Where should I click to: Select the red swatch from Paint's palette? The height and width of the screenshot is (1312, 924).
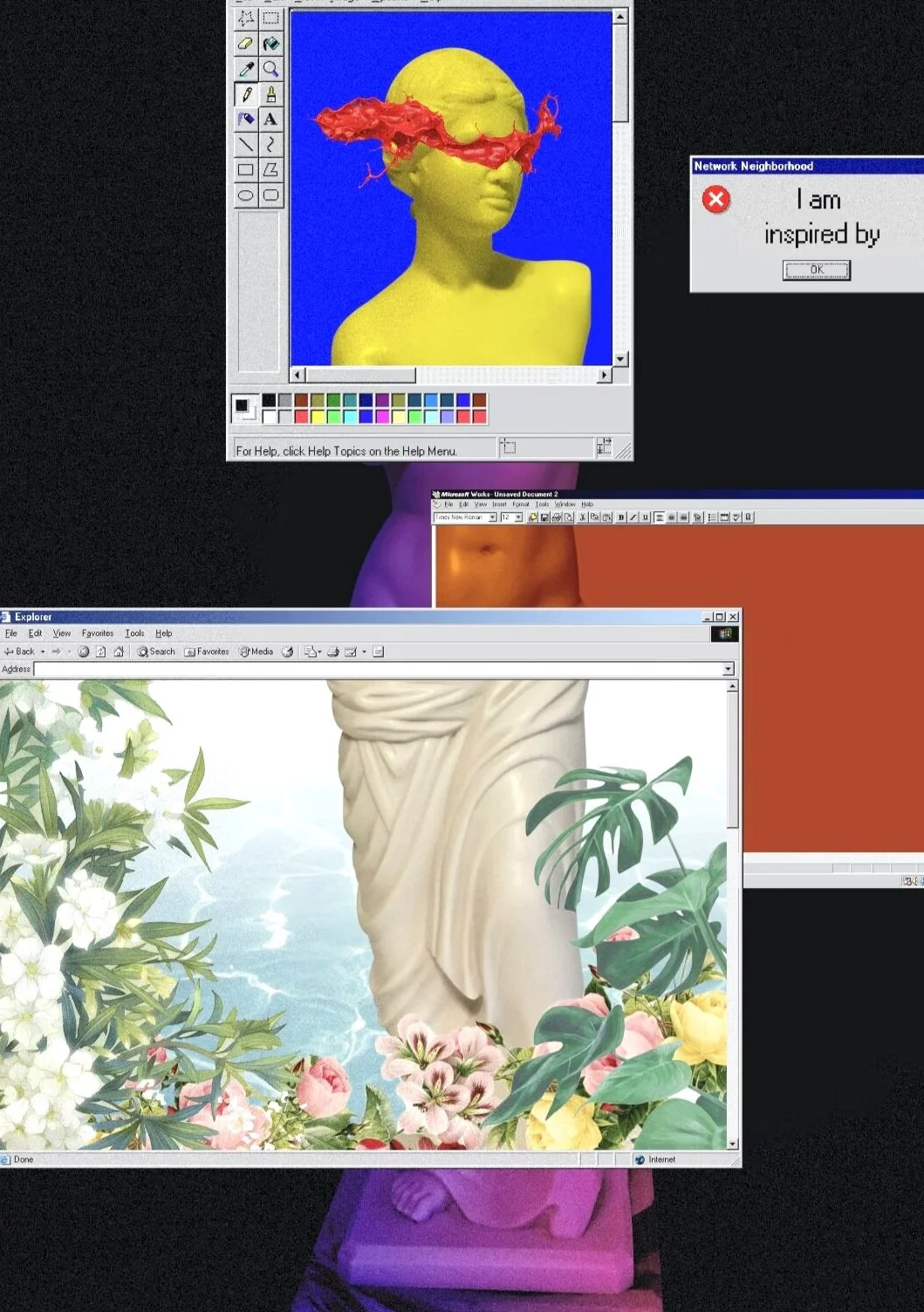click(x=302, y=416)
